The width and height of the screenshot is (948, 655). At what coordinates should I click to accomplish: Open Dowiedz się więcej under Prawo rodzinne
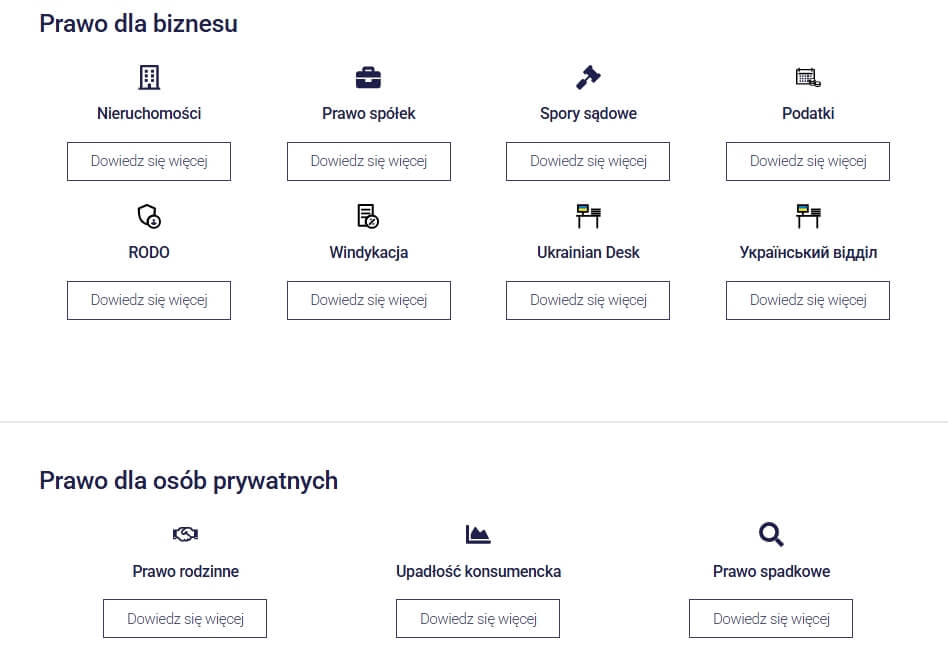point(185,618)
